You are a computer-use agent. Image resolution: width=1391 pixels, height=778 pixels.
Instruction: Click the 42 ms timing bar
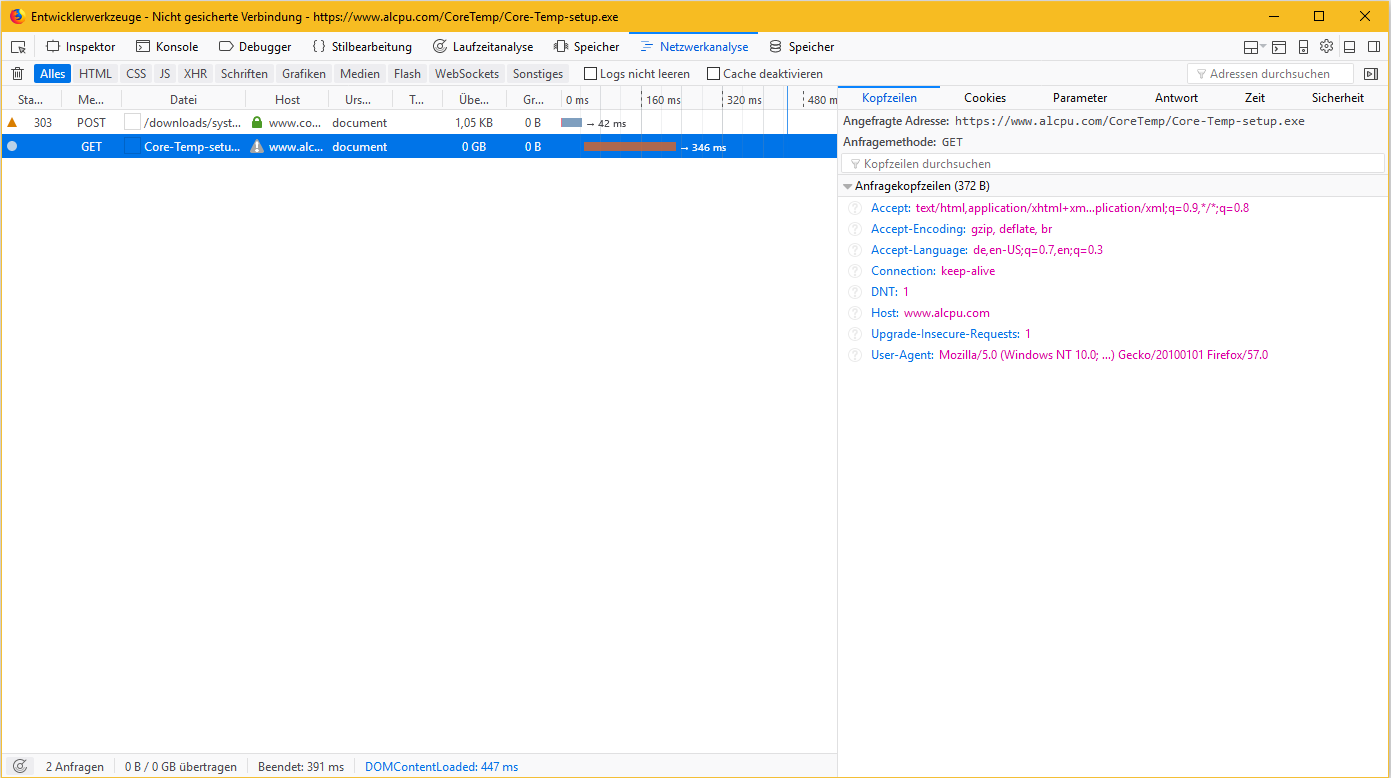(x=571, y=123)
